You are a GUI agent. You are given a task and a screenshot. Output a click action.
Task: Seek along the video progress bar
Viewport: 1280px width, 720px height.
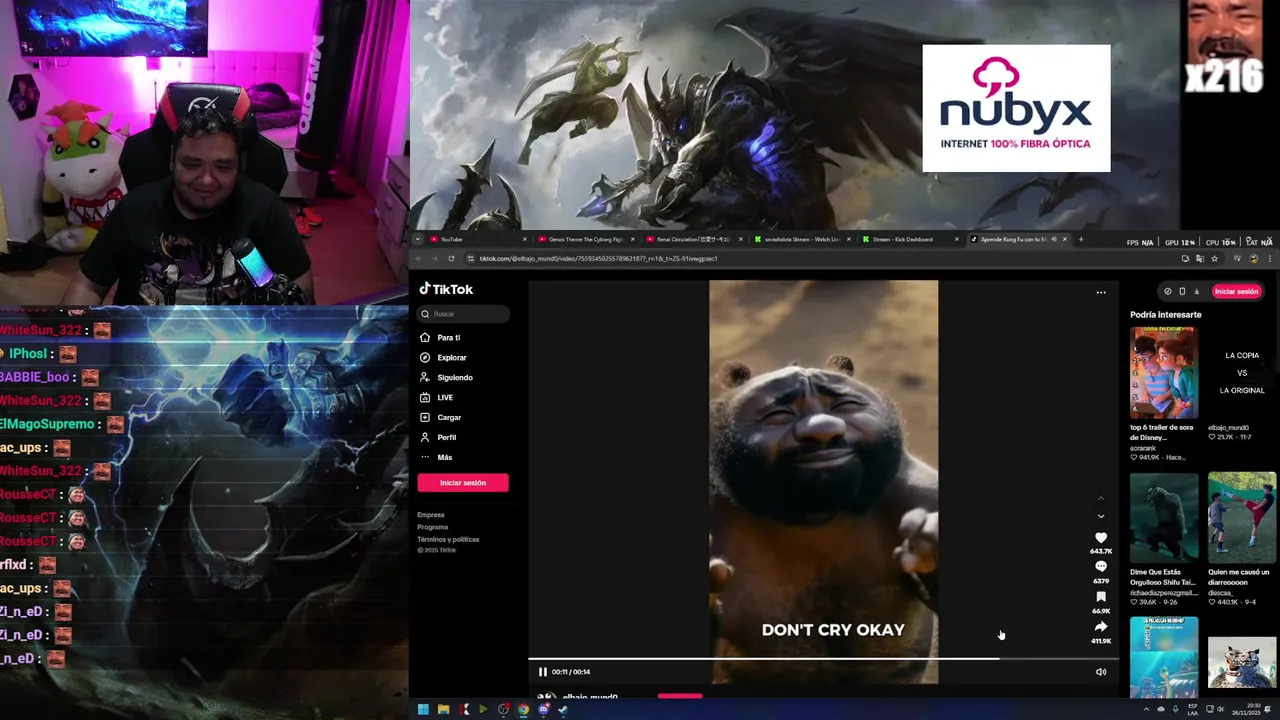point(823,659)
